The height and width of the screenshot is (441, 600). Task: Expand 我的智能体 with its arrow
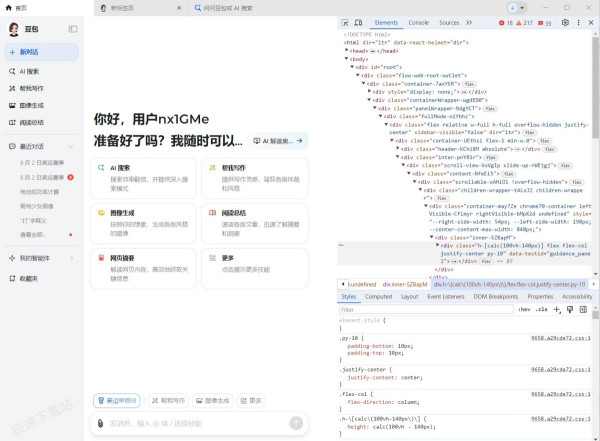(72, 258)
